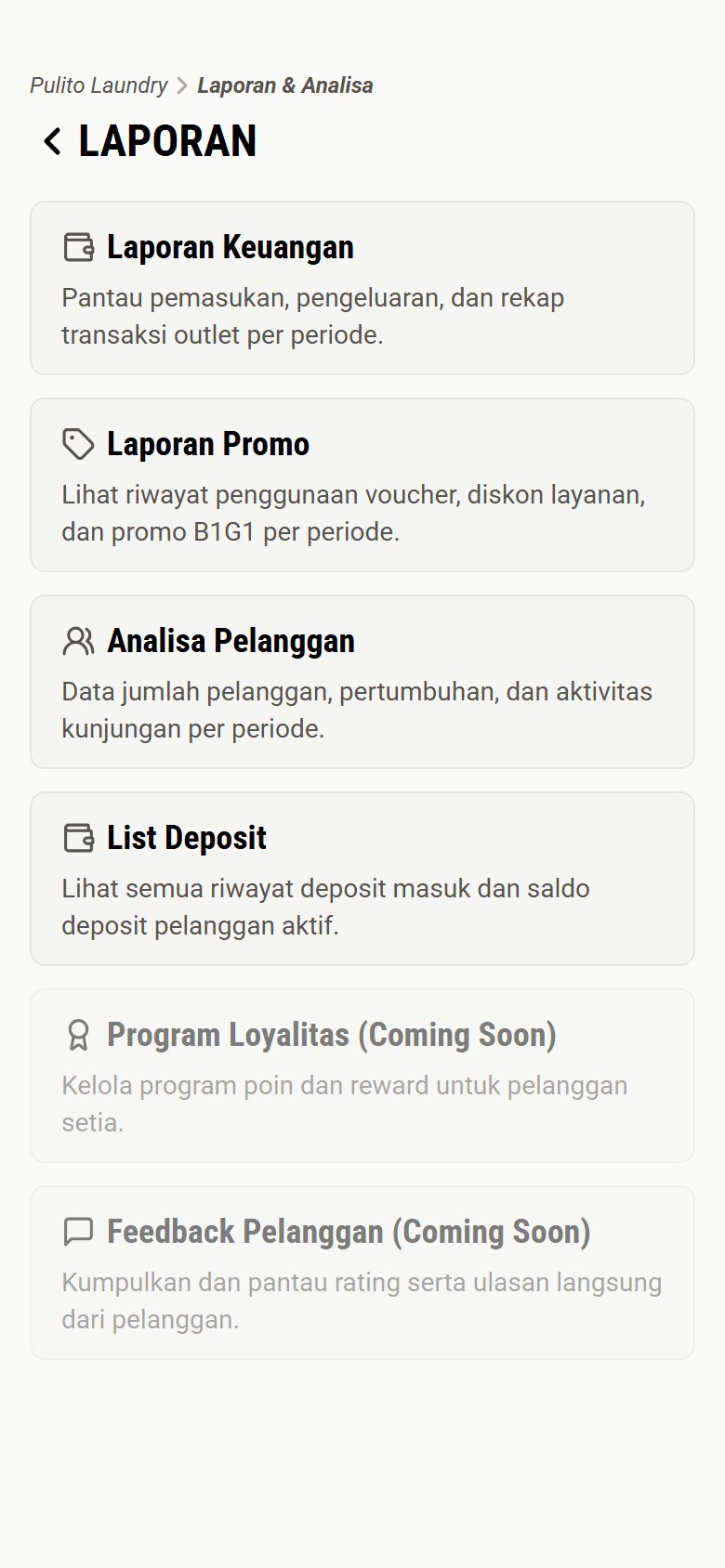The image size is (725, 1568).
Task: Open the Laporan Promo heading
Action: pos(208,444)
